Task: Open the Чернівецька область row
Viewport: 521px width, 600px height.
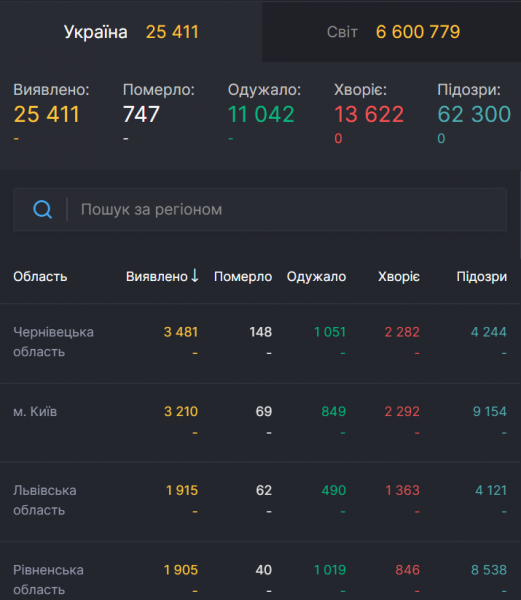Action: 260,343
